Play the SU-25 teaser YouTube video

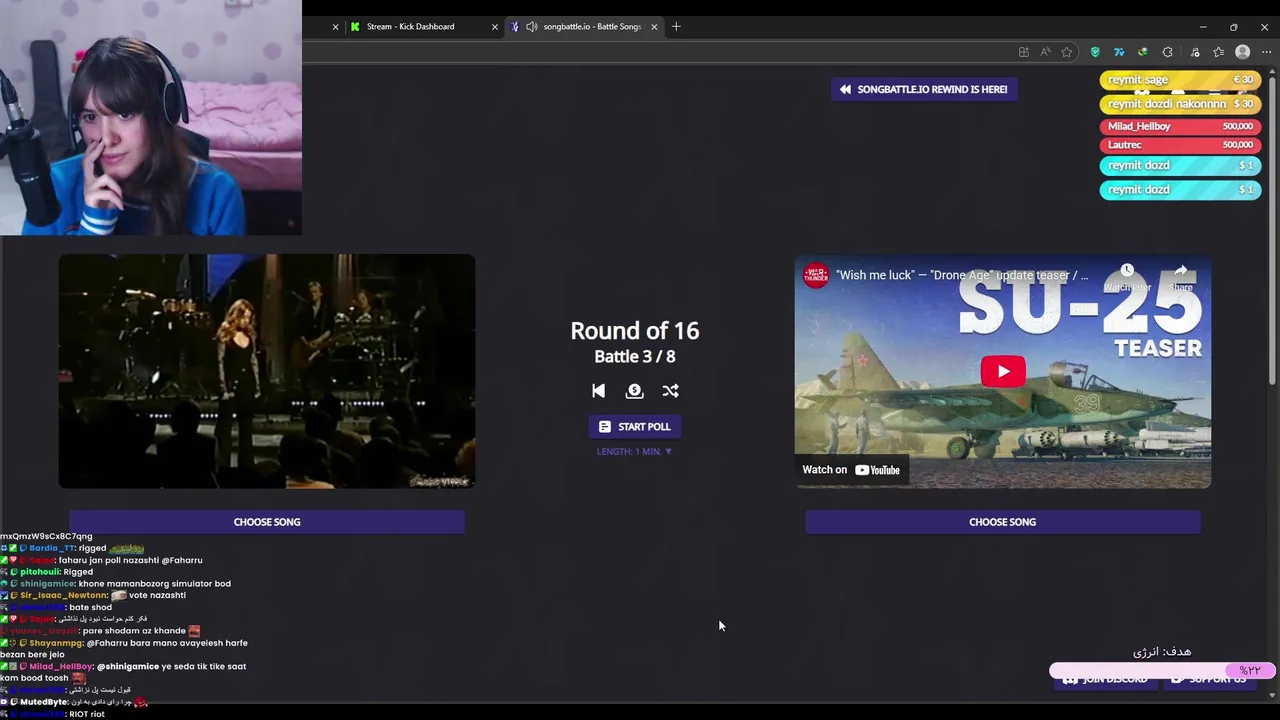click(x=1003, y=372)
